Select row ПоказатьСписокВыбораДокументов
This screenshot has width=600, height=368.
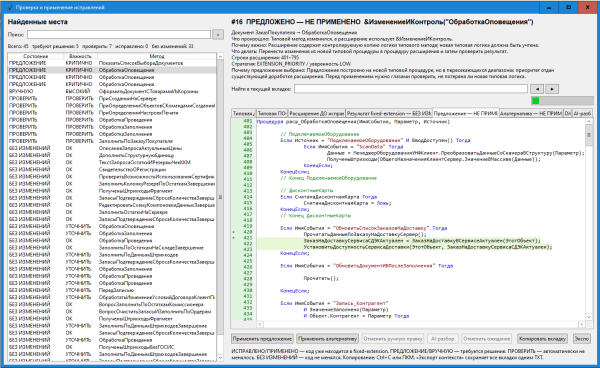(112, 63)
